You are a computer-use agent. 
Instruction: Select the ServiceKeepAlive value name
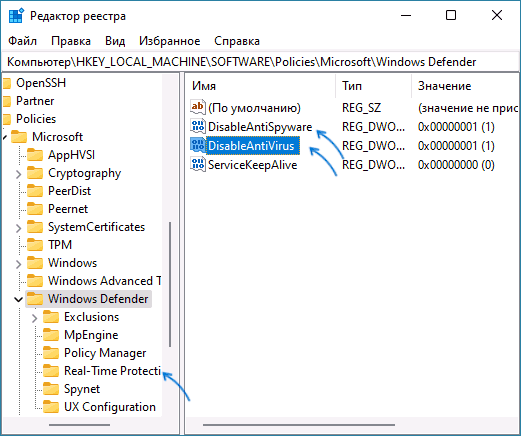pos(252,165)
